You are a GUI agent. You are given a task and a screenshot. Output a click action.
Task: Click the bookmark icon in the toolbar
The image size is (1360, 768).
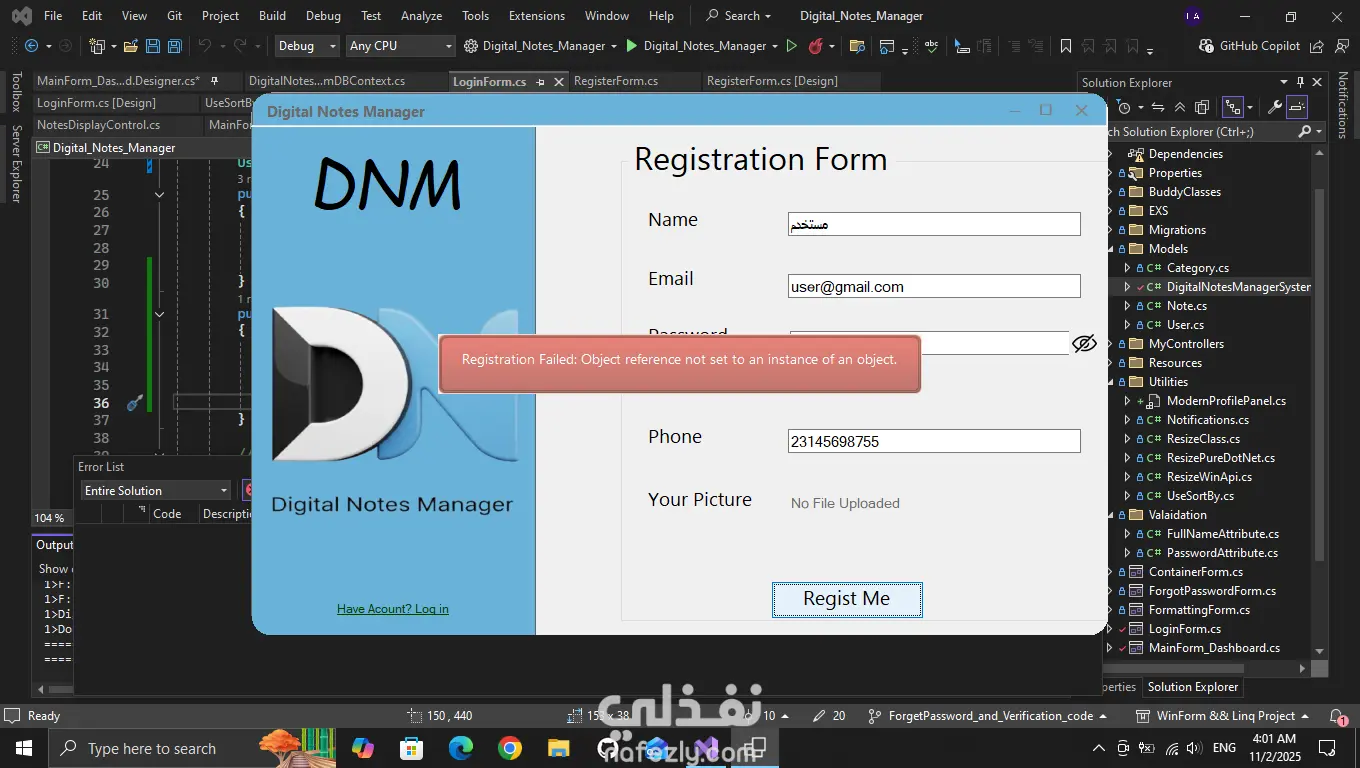click(x=1066, y=46)
